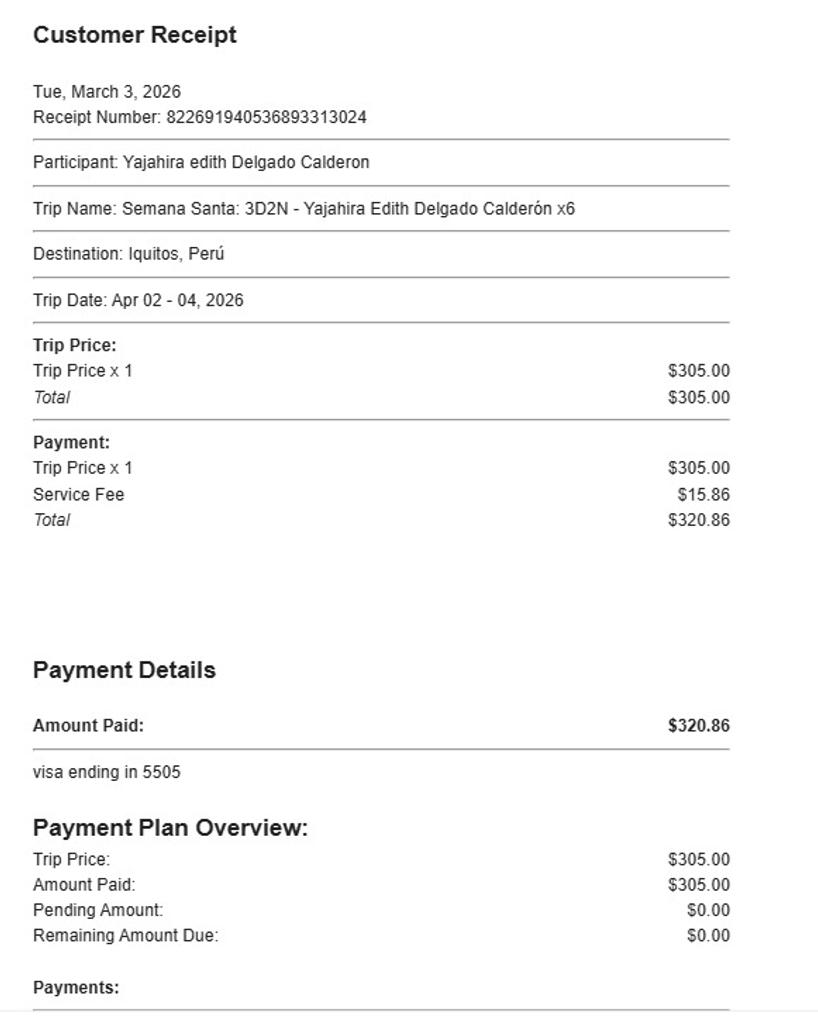Click the Payment Plan Overview heading

tap(171, 828)
